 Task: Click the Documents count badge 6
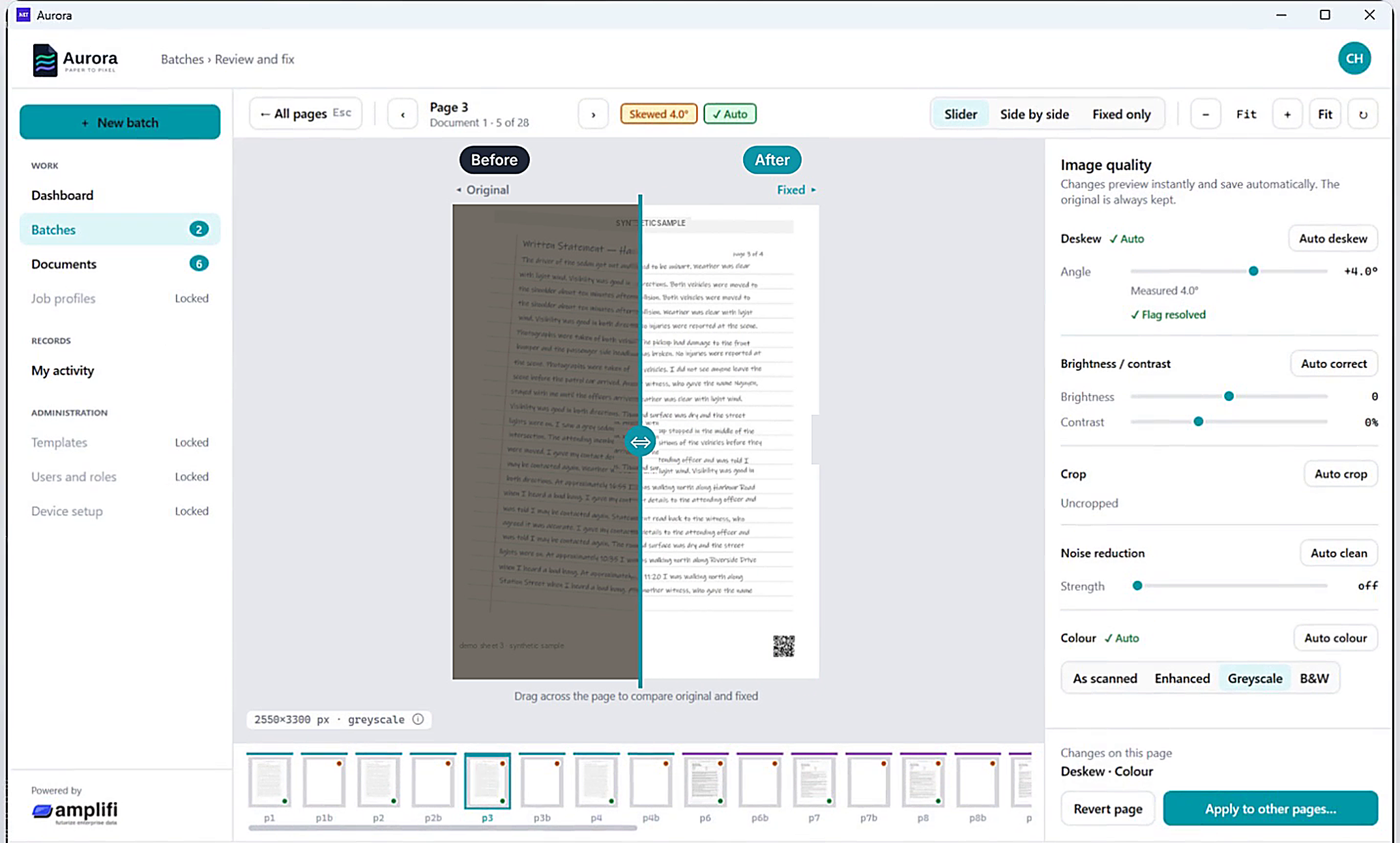pos(199,264)
